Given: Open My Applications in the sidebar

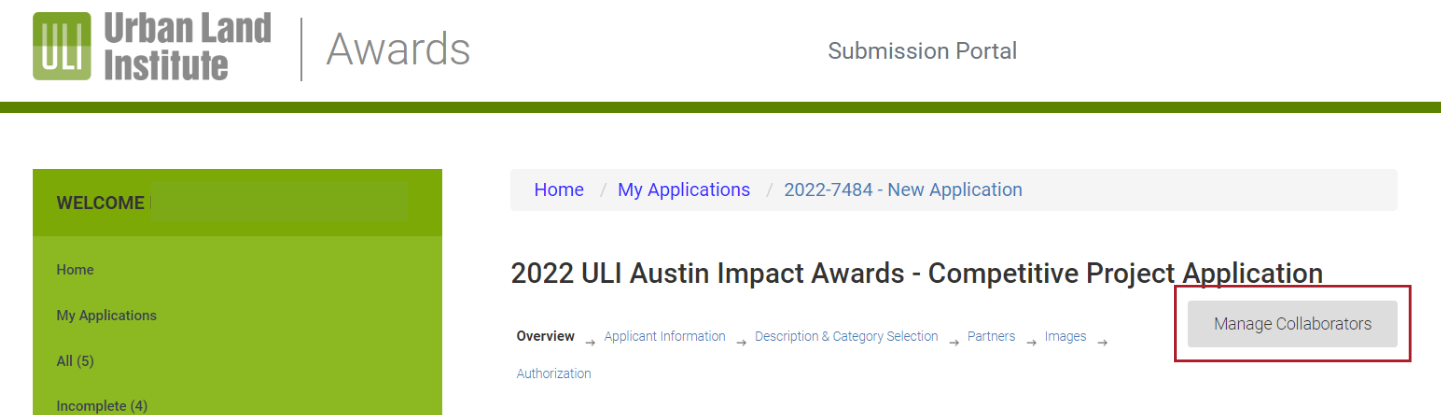Looking at the screenshot, I should (x=106, y=315).
